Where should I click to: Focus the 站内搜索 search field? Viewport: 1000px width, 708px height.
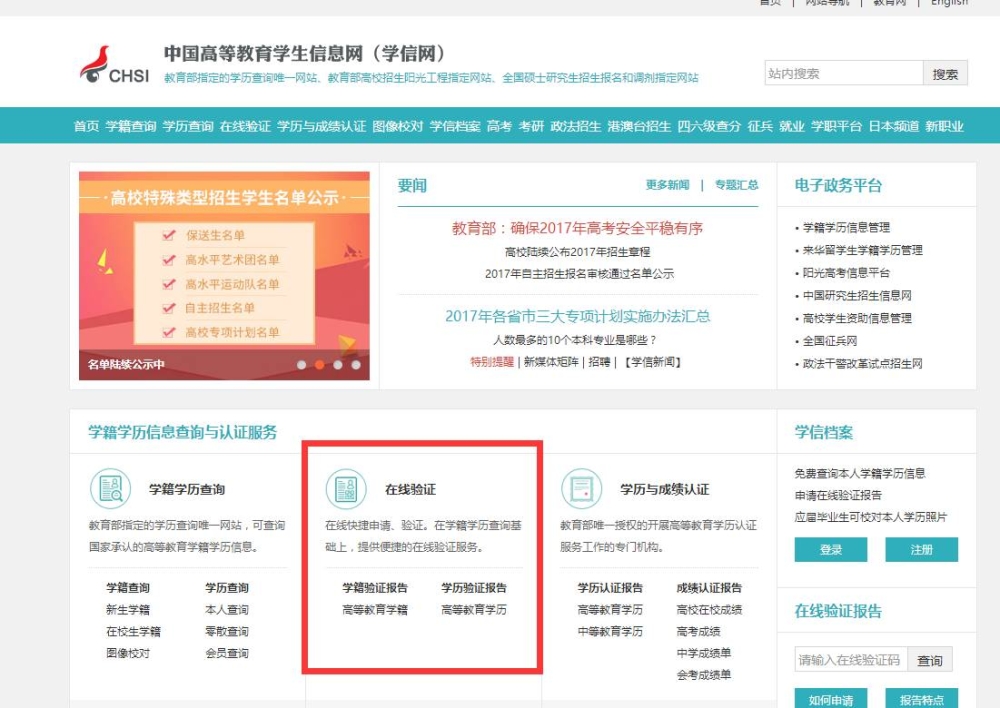844,73
